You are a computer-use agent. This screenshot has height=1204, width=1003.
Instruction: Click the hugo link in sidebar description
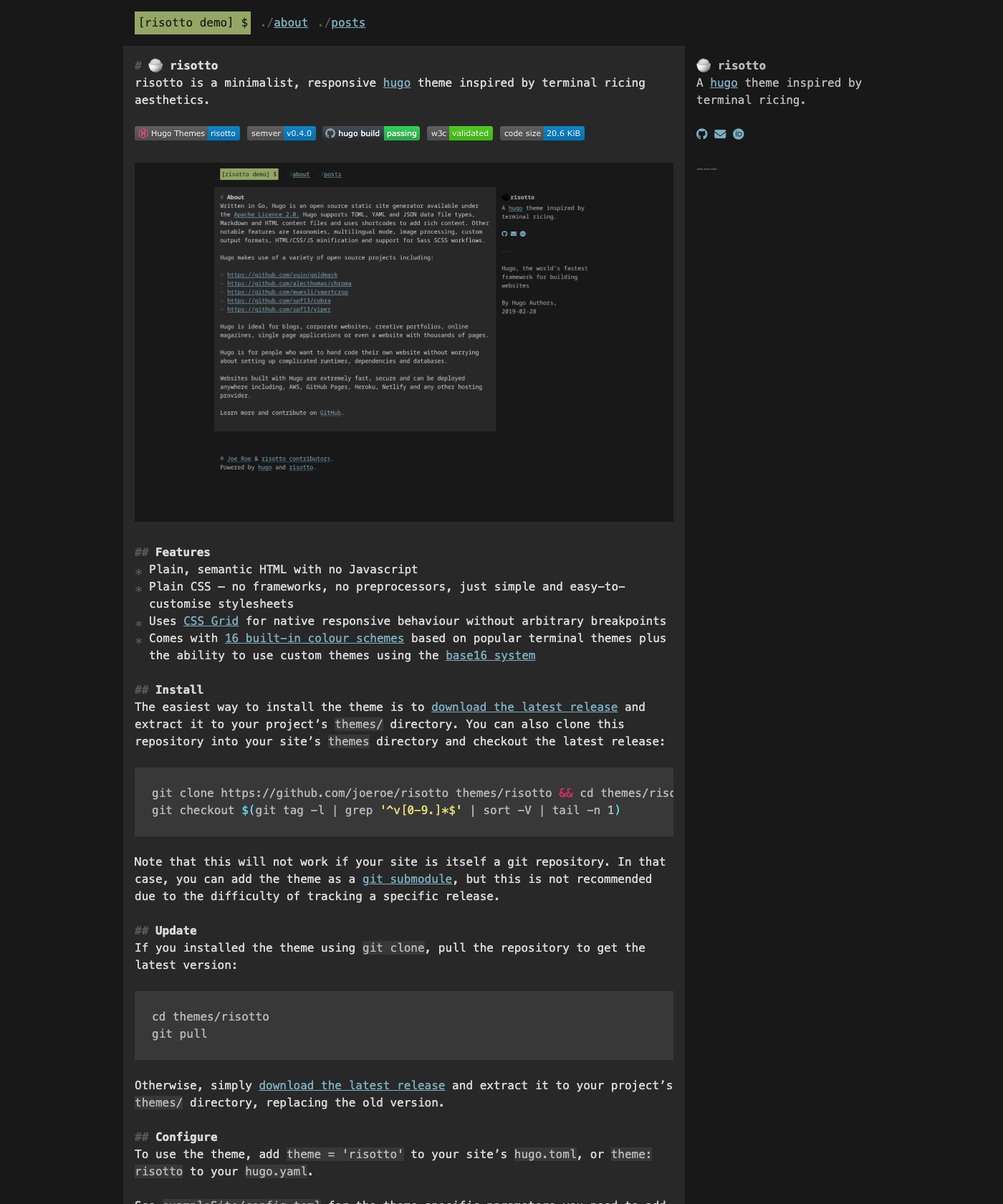coord(724,83)
